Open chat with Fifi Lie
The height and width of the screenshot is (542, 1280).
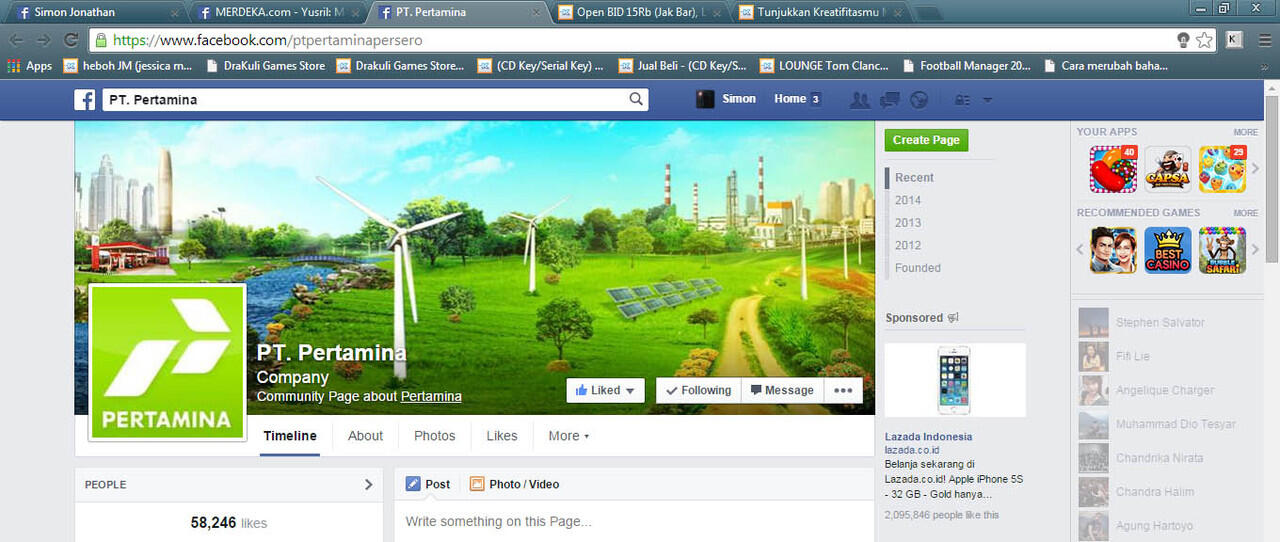(1133, 356)
